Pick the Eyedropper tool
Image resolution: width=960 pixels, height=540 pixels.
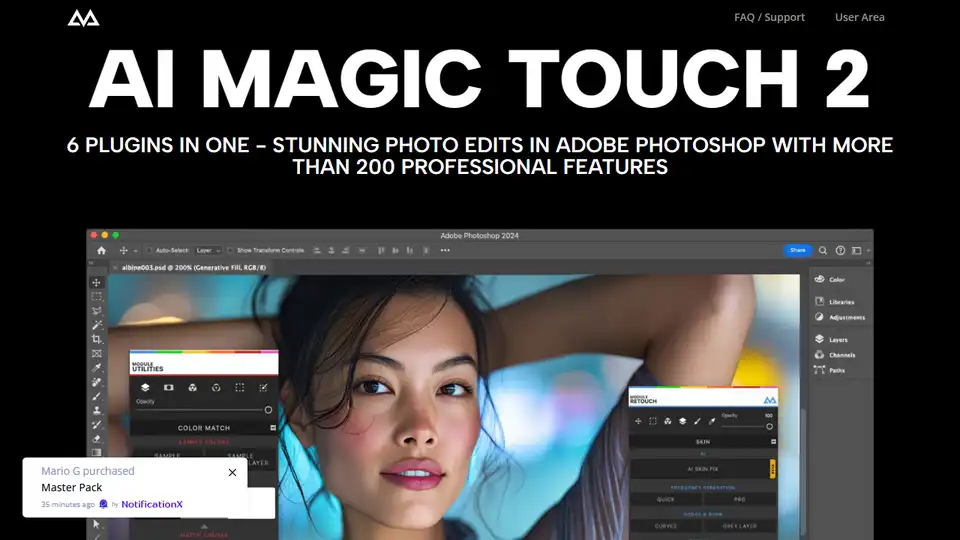point(97,367)
